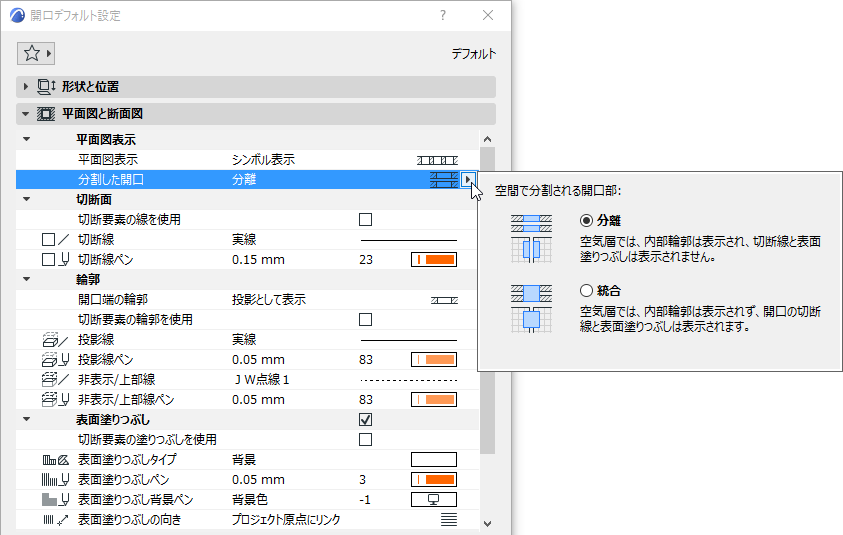
Task: Open the favorites dropdown arrow next to star
Action: click(x=49, y=53)
